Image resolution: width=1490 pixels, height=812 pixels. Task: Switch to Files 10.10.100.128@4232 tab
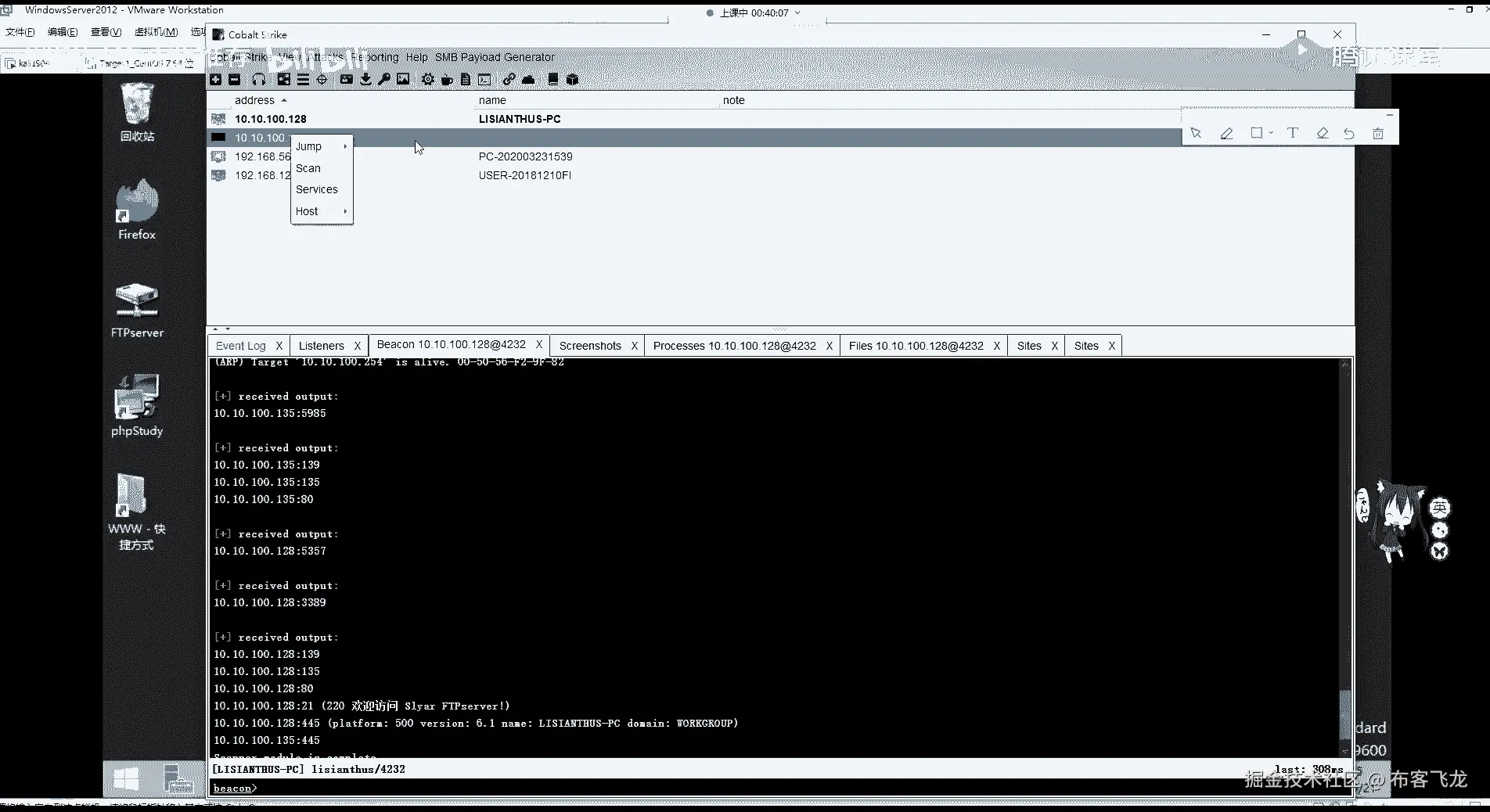[x=916, y=346]
